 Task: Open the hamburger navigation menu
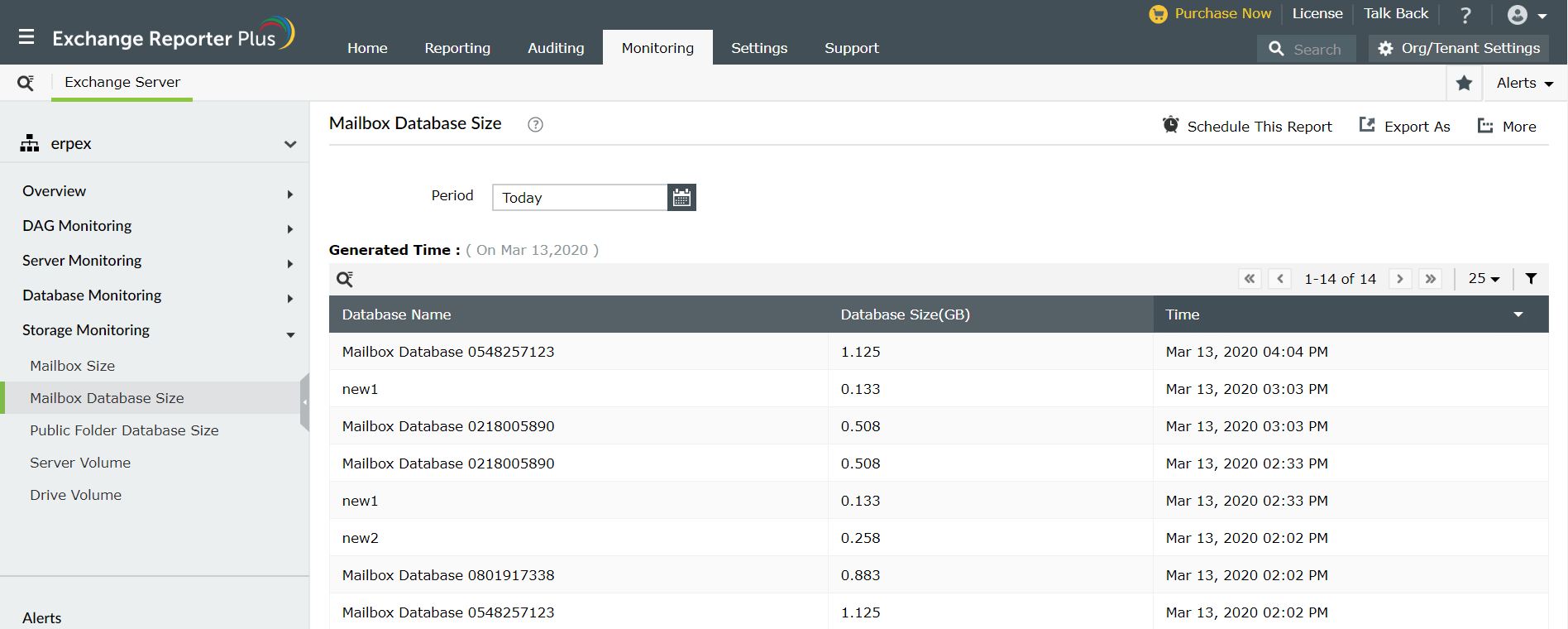[x=26, y=37]
